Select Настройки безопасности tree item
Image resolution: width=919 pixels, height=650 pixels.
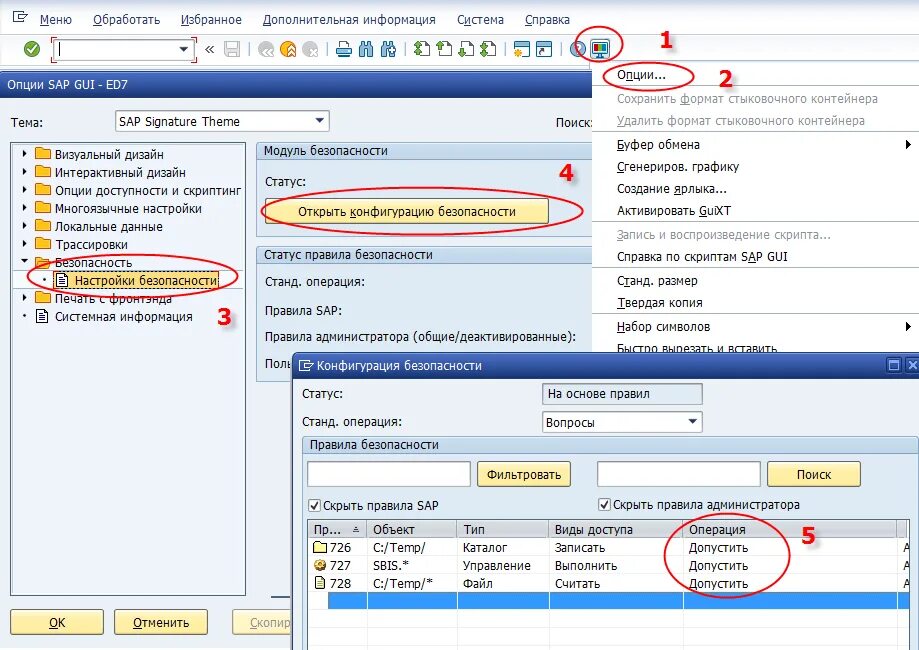[145, 281]
